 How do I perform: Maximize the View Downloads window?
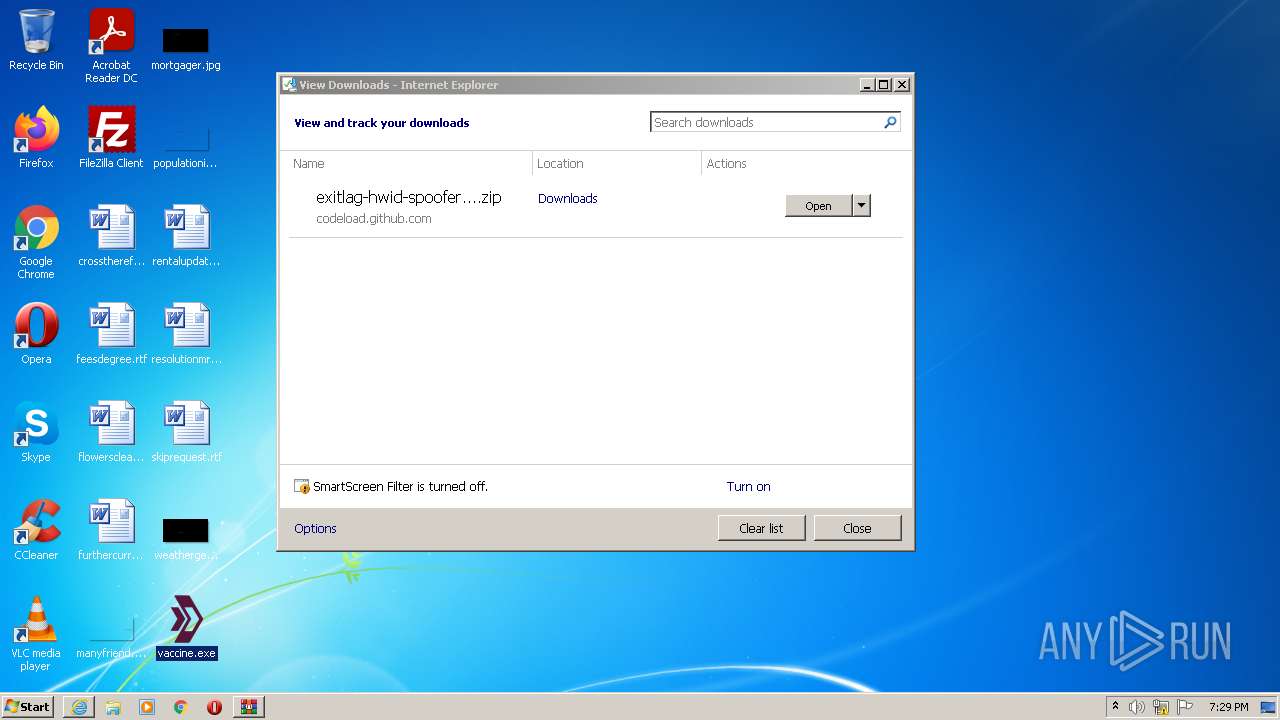point(883,85)
